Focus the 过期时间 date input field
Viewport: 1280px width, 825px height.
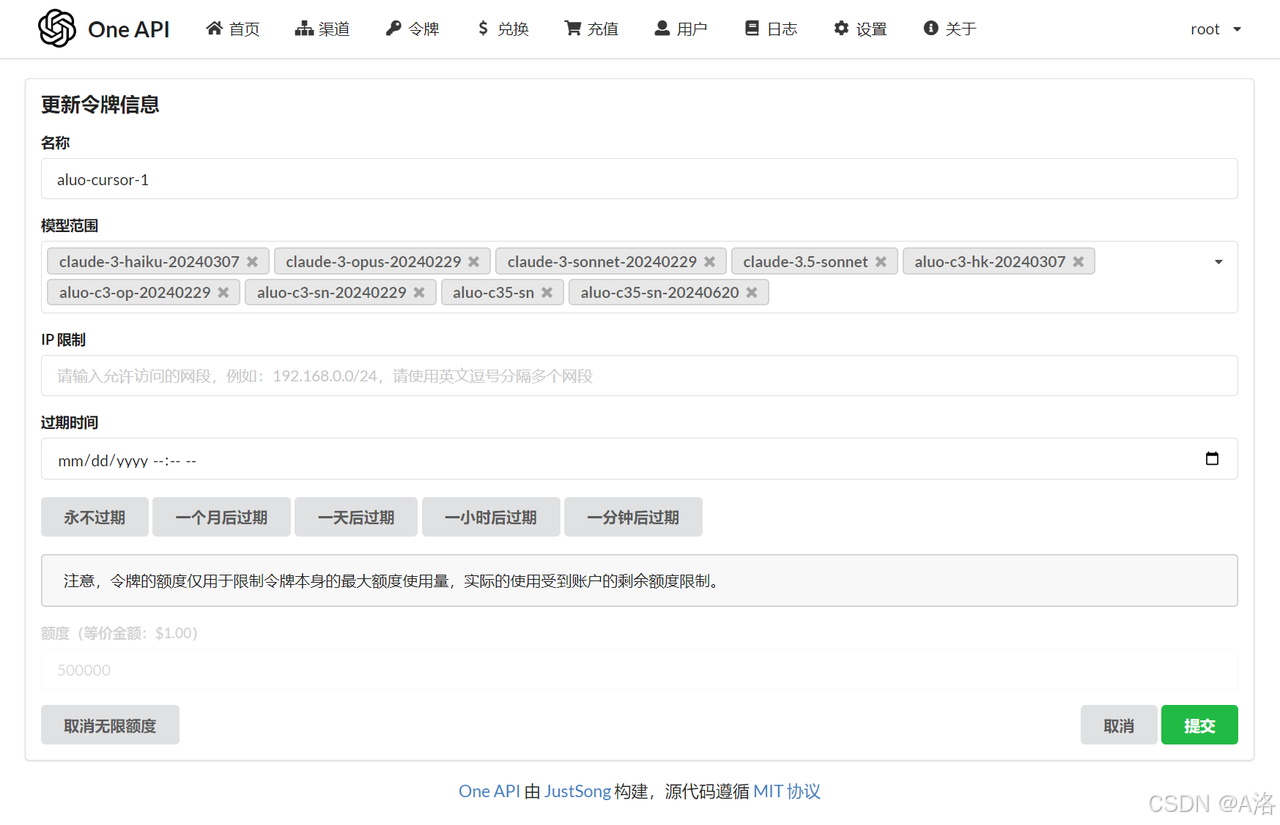tap(639, 459)
